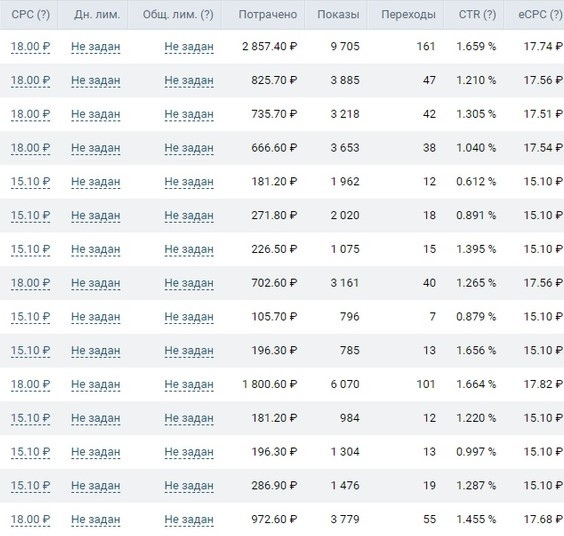Click the Дн. лим. column header

pos(97,14)
